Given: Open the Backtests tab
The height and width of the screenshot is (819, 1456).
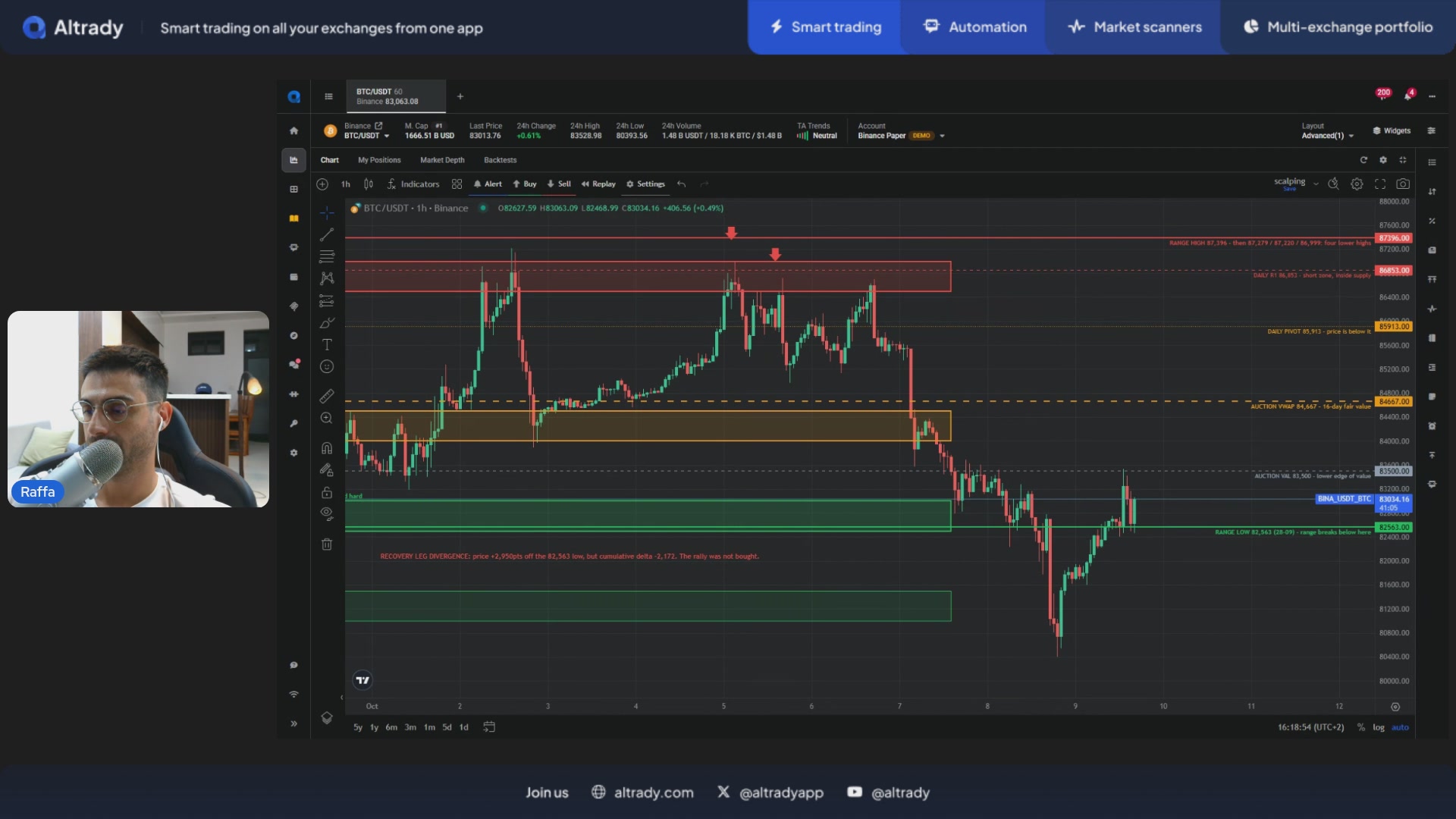Looking at the screenshot, I should click(x=500, y=160).
